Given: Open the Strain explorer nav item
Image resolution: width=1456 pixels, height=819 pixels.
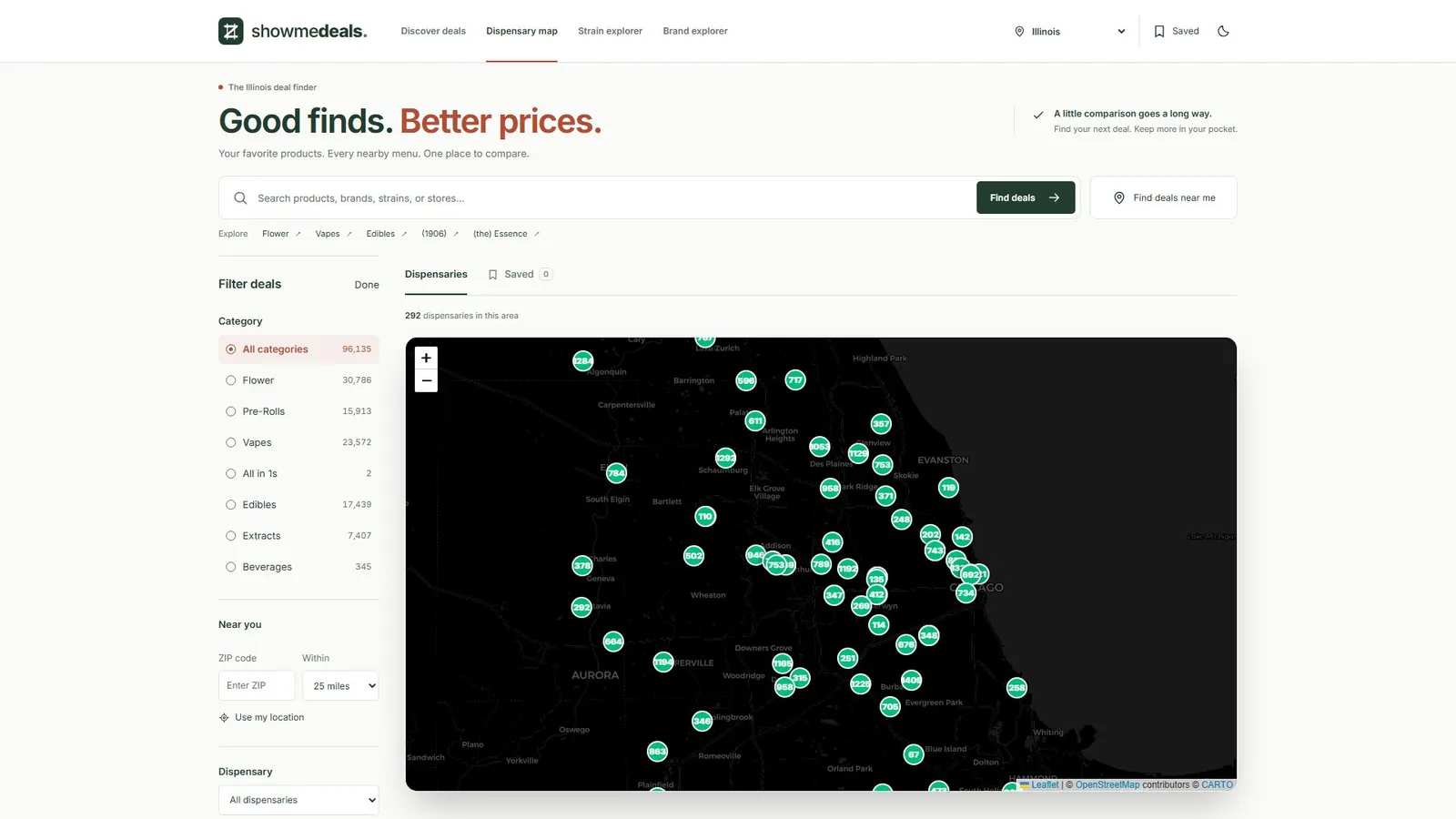Looking at the screenshot, I should (610, 31).
